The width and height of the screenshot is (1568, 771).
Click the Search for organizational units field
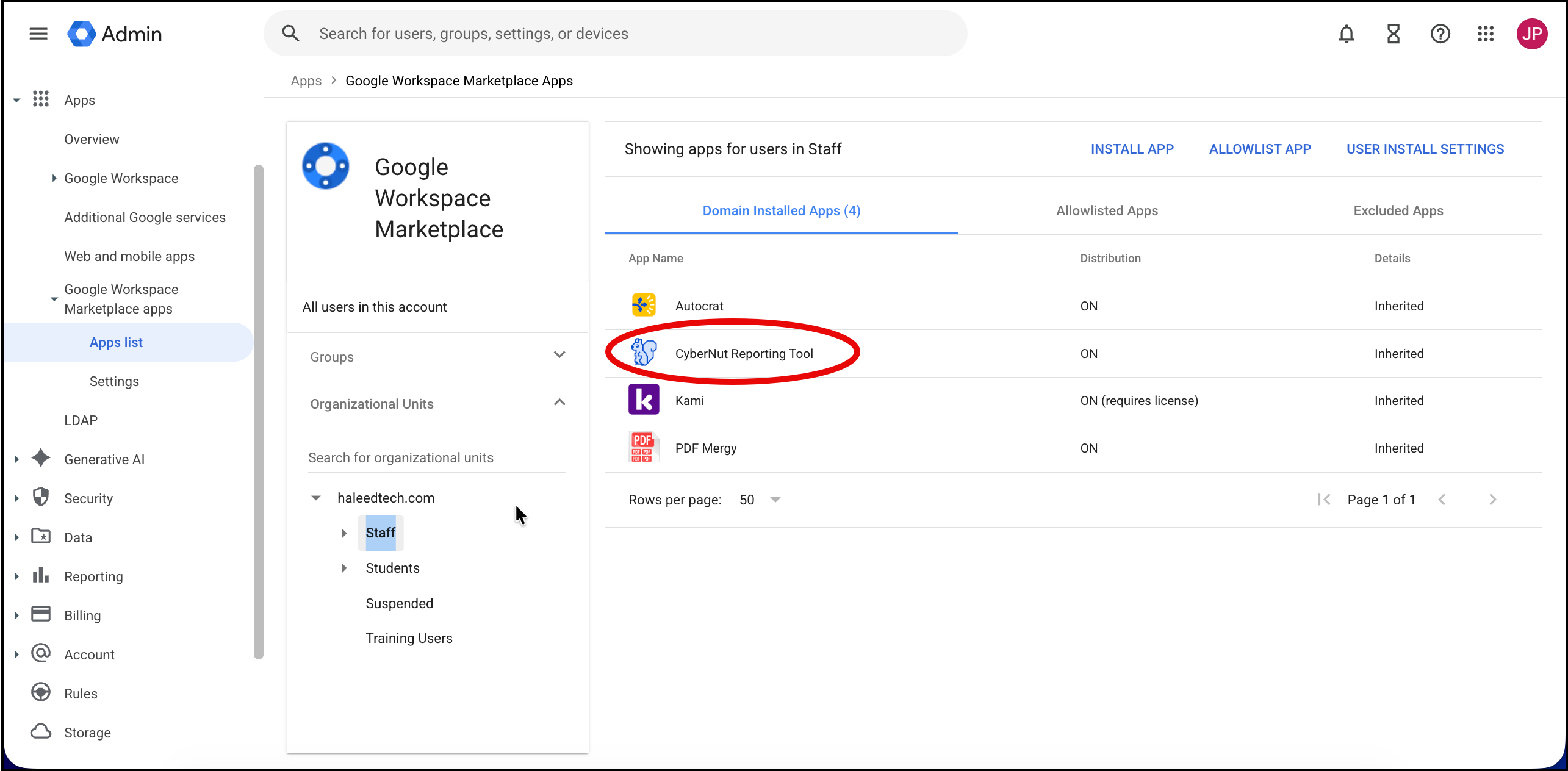tap(437, 457)
